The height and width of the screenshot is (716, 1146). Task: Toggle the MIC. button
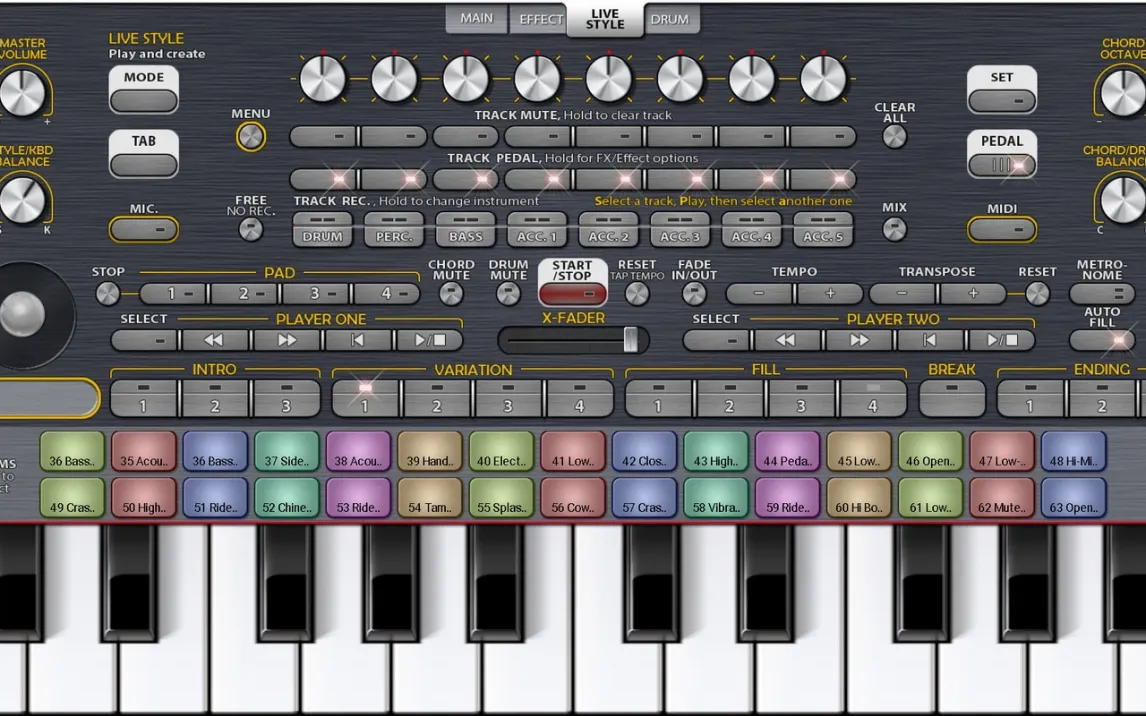143,230
